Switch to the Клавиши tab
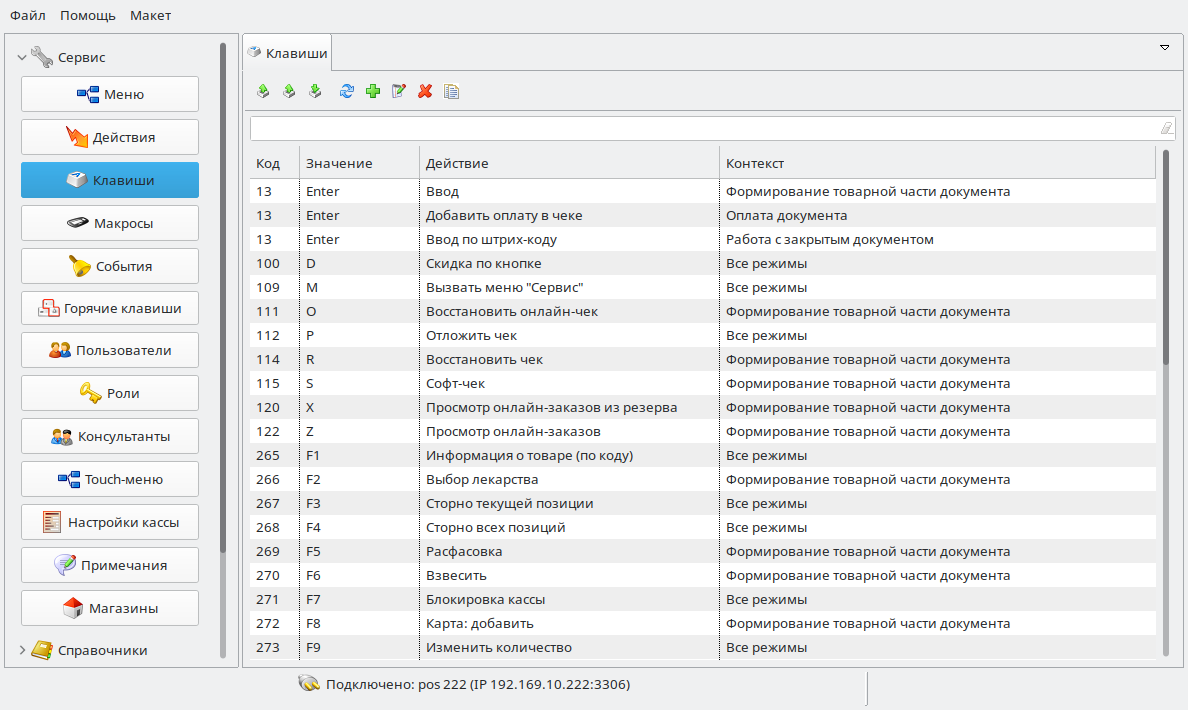 [288, 53]
